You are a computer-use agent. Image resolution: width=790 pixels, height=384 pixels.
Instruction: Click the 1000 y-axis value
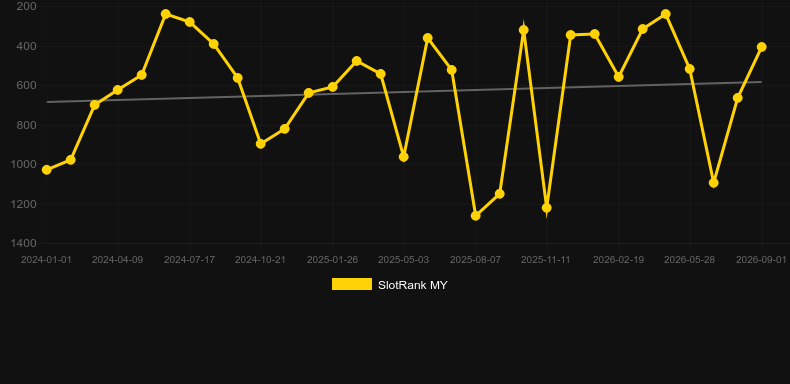pyautogui.click(x=25, y=164)
